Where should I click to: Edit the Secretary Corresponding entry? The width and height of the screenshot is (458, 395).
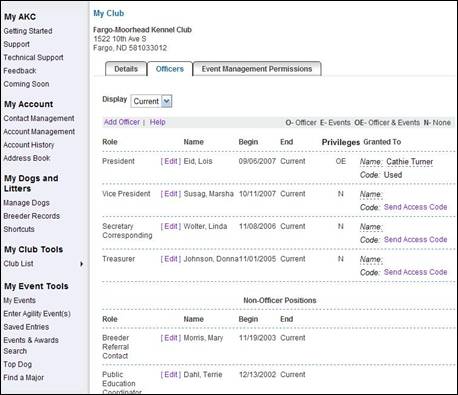pyautogui.click(x=171, y=226)
